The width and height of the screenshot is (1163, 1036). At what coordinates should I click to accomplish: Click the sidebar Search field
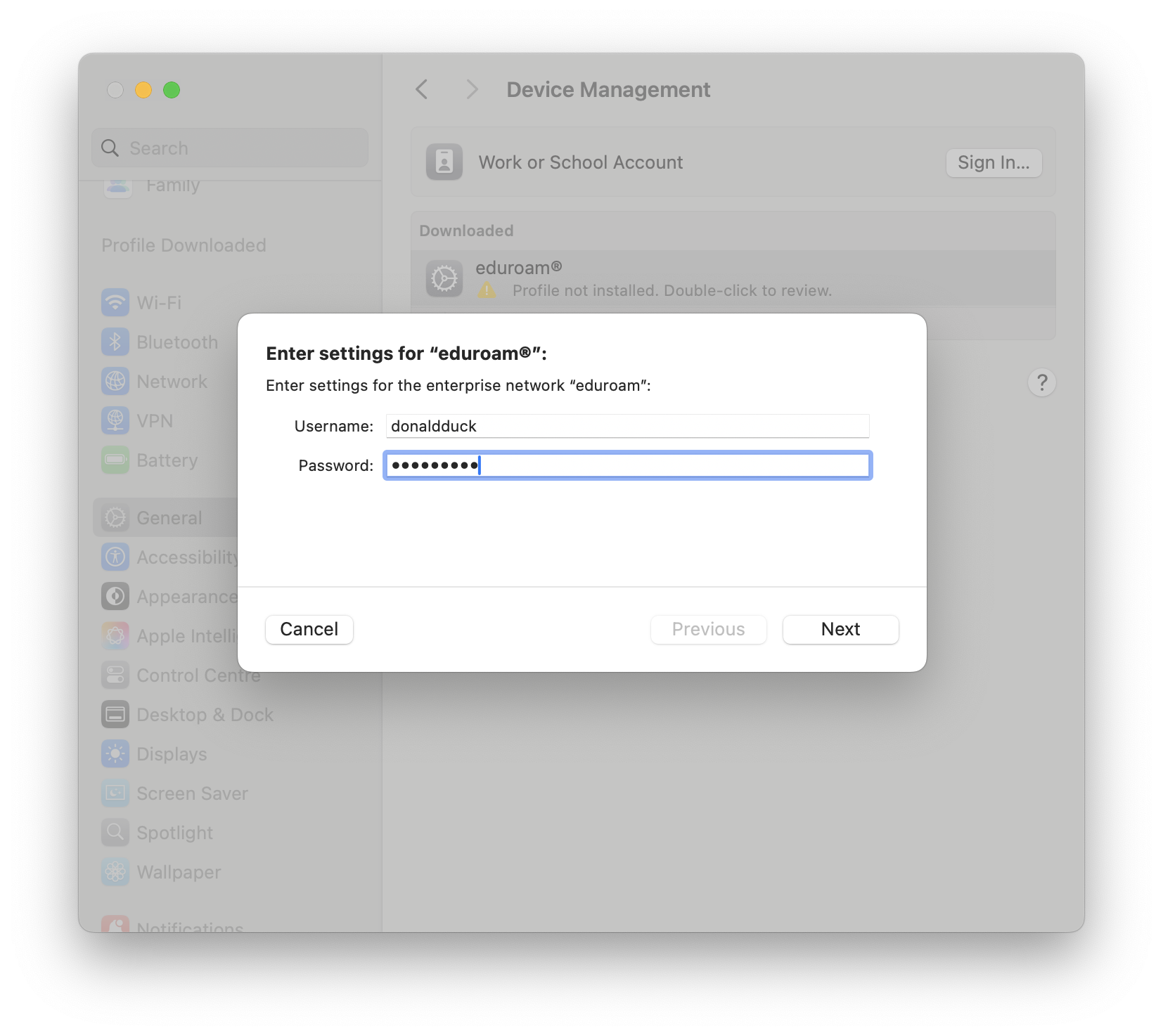pyautogui.click(x=230, y=148)
